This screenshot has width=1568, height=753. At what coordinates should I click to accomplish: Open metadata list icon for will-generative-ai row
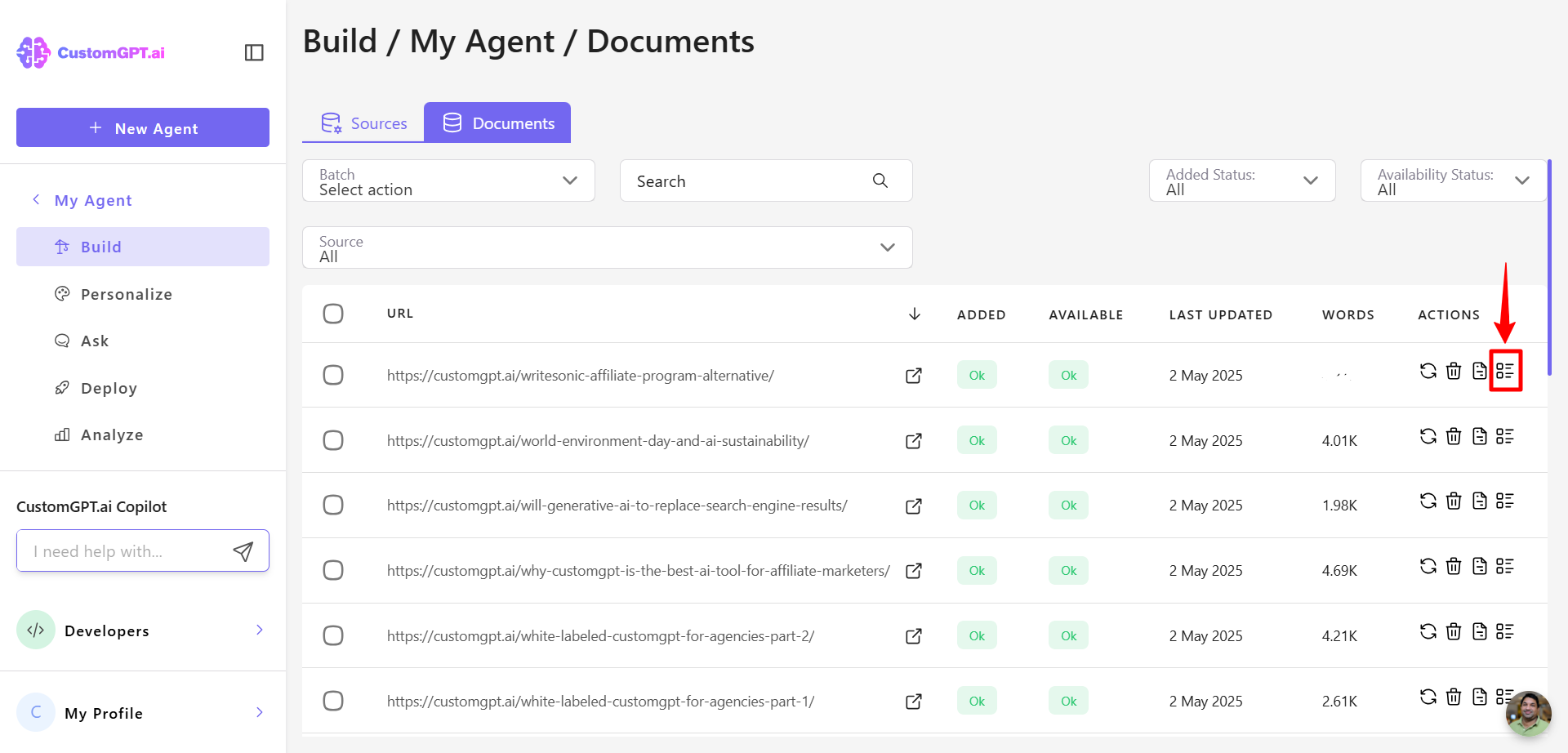pyautogui.click(x=1505, y=501)
